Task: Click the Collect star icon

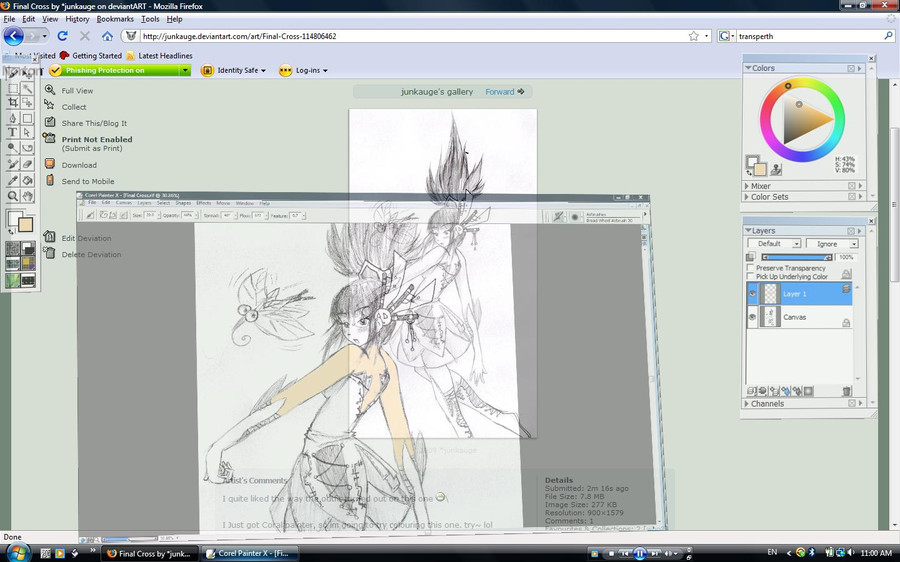Action: tap(50, 106)
